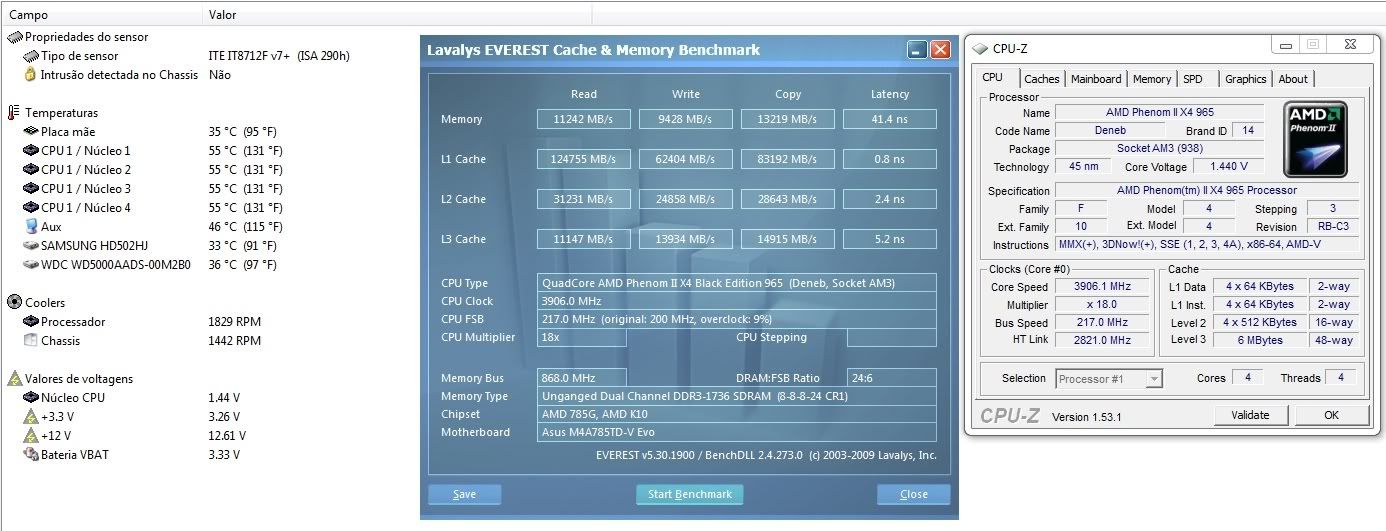Click the AMD Phenom II logo in CPU-Z

click(x=1316, y=139)
